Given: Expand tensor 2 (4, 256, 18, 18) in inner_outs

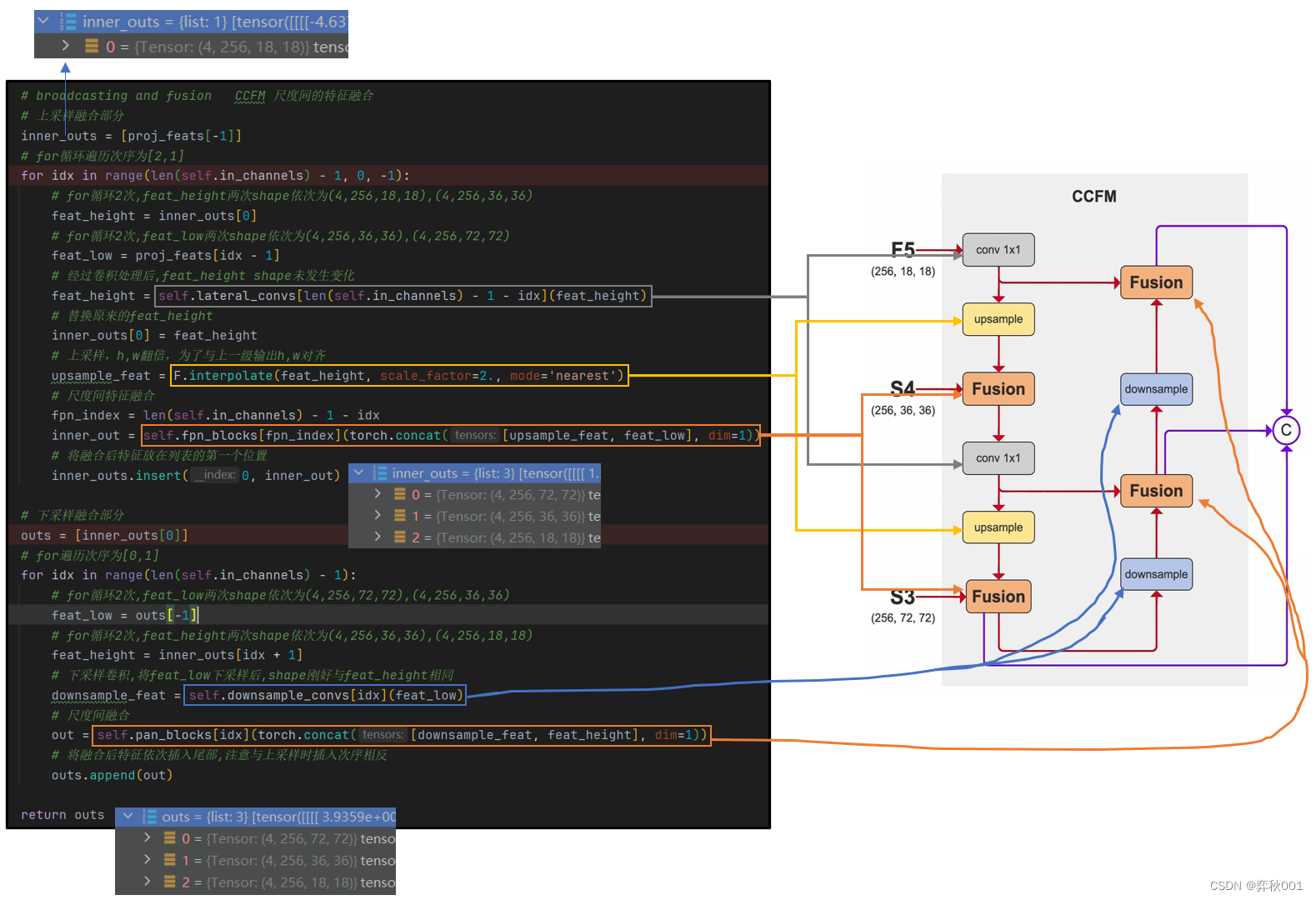Looking at the screenshot, I should click(378, 537).
